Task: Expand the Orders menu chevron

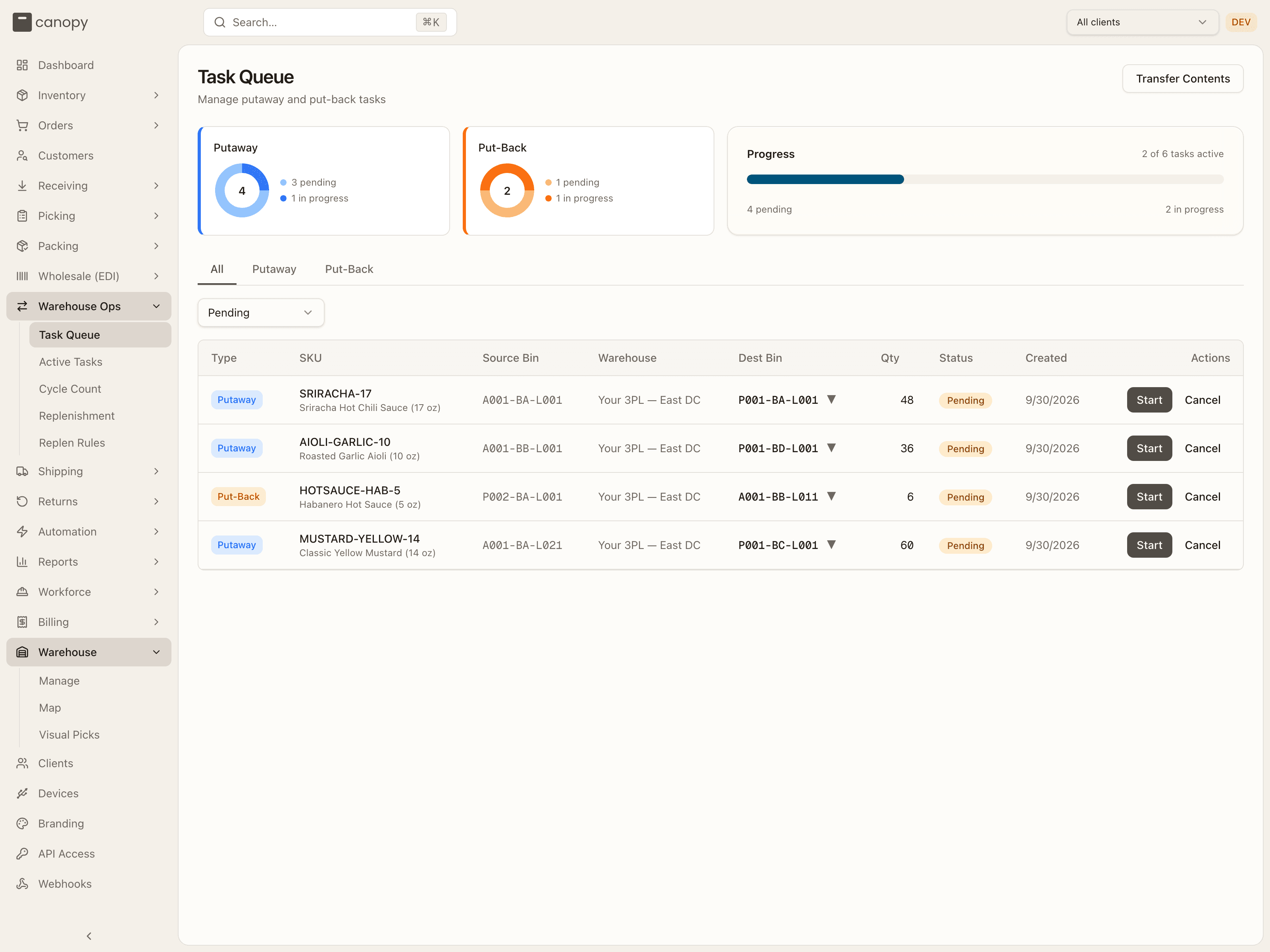Action: point(156,125)
